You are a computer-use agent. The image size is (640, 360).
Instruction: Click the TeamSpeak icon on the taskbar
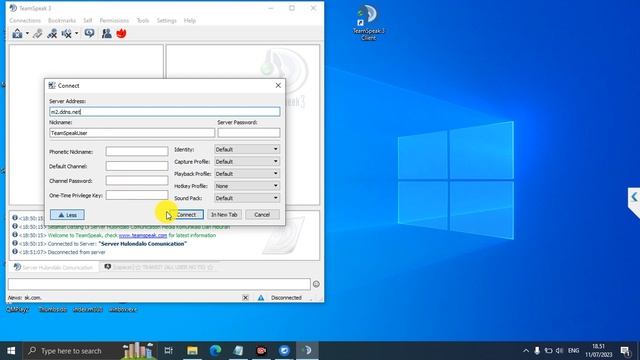pos(307,351)
